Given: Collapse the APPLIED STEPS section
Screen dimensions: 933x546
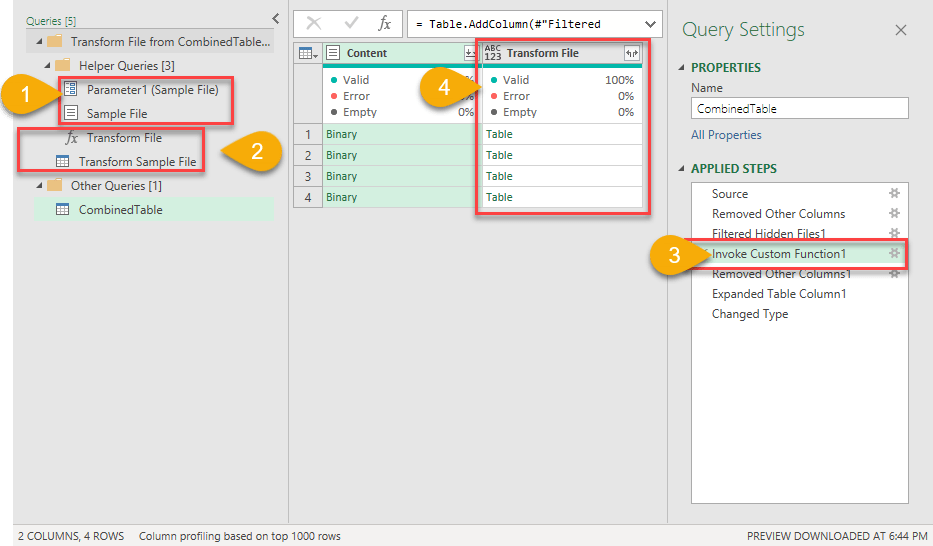Looking at the screenshot, I should [683, 169].
